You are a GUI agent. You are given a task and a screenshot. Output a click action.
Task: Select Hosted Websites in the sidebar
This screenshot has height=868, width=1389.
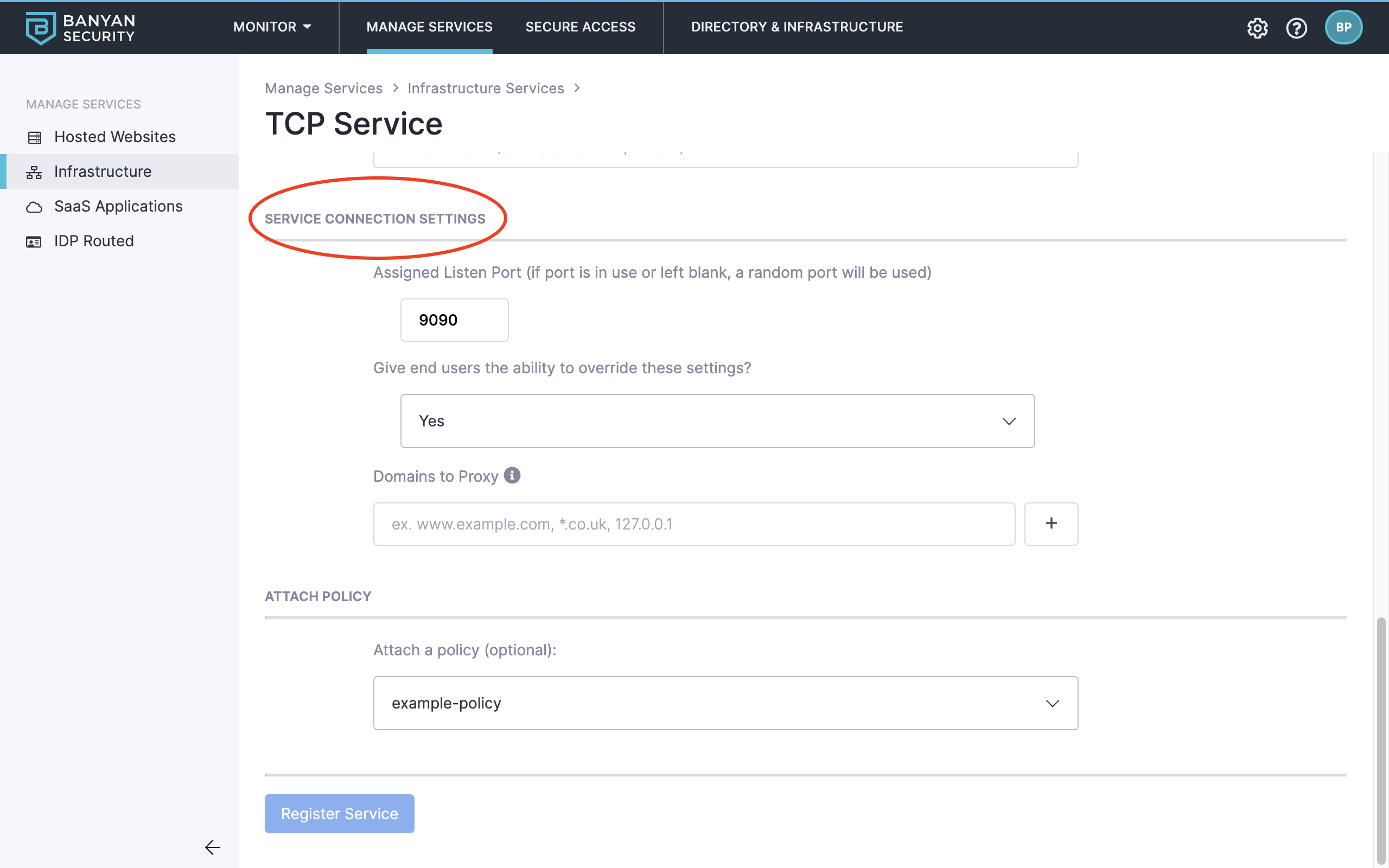115,137
